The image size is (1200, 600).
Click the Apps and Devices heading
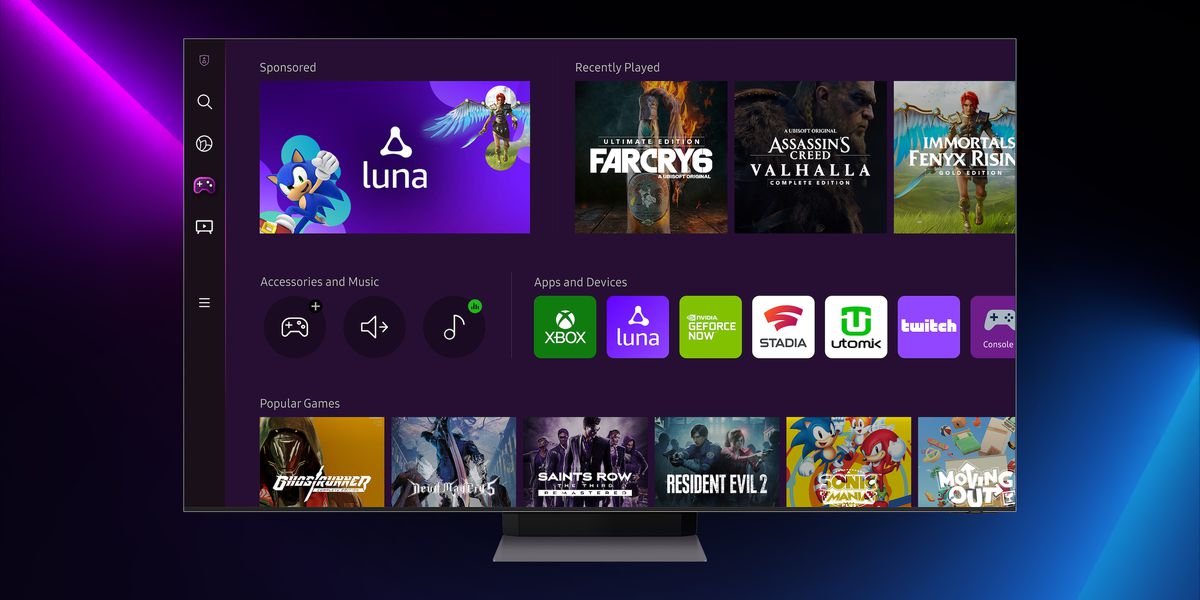point(581,283)
